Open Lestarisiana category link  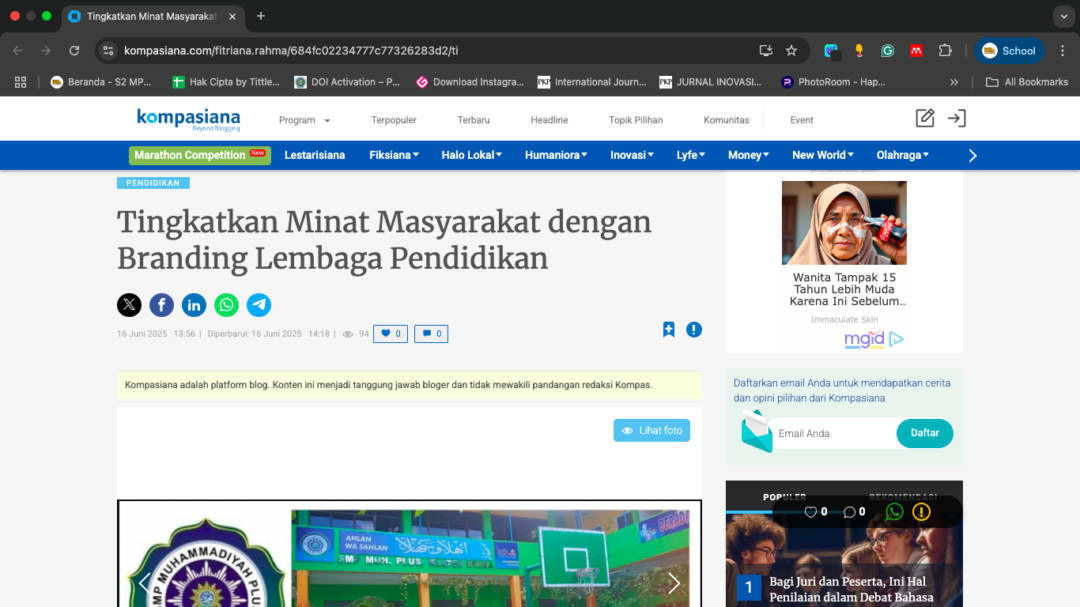pos(315,155)
